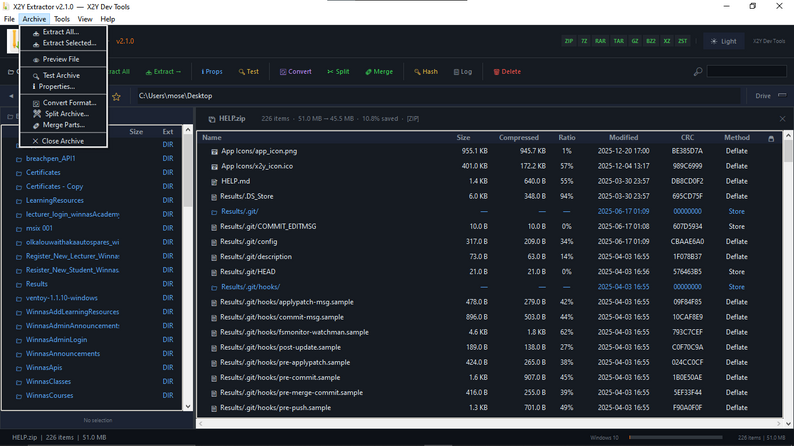
Task: Delete the selected item via toolbar
Action: pos(507,72)
